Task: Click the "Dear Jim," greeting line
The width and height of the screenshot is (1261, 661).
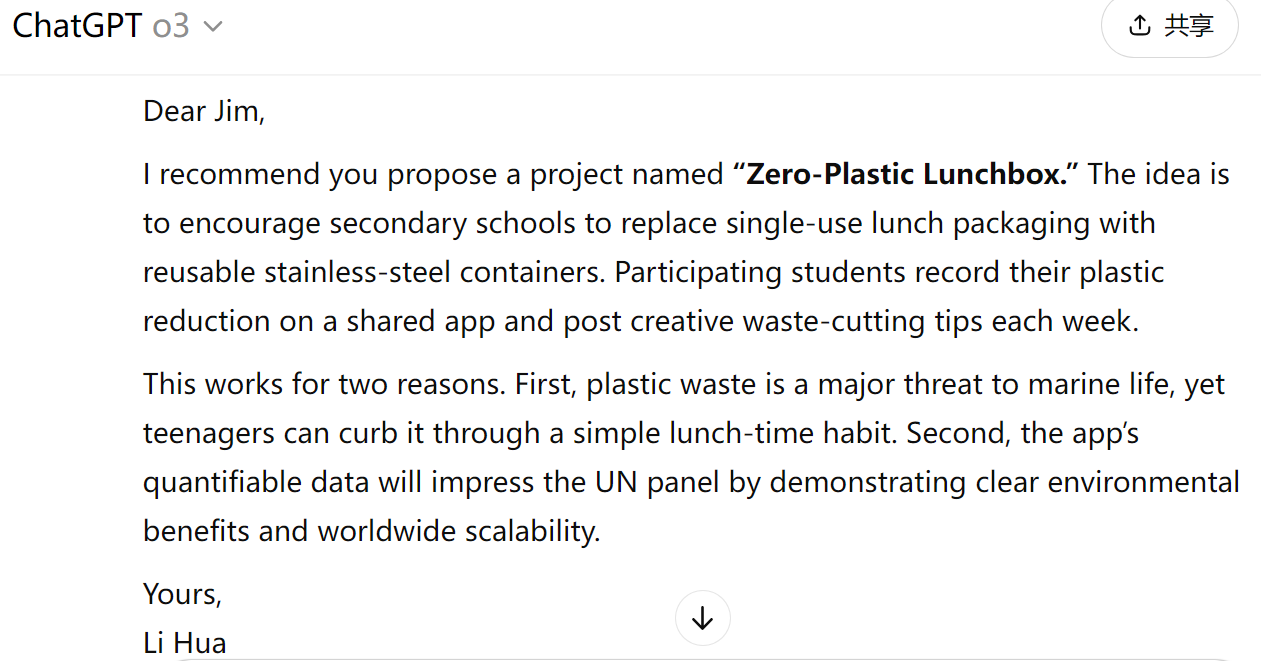Action: (204, 111)
